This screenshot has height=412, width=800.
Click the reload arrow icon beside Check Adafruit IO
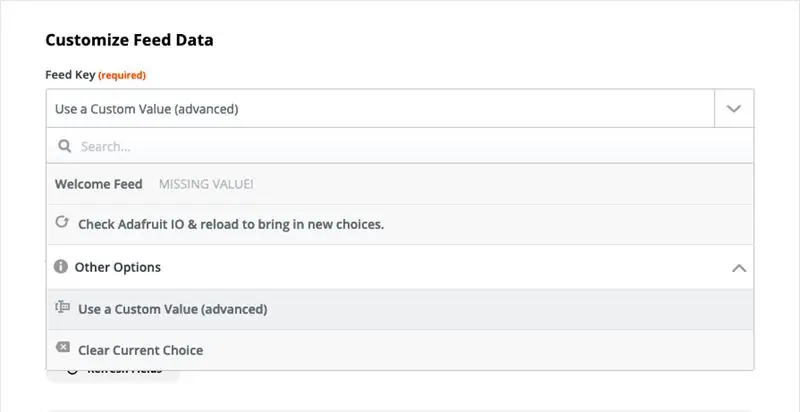pyautogui.click(x=62, y=222)
